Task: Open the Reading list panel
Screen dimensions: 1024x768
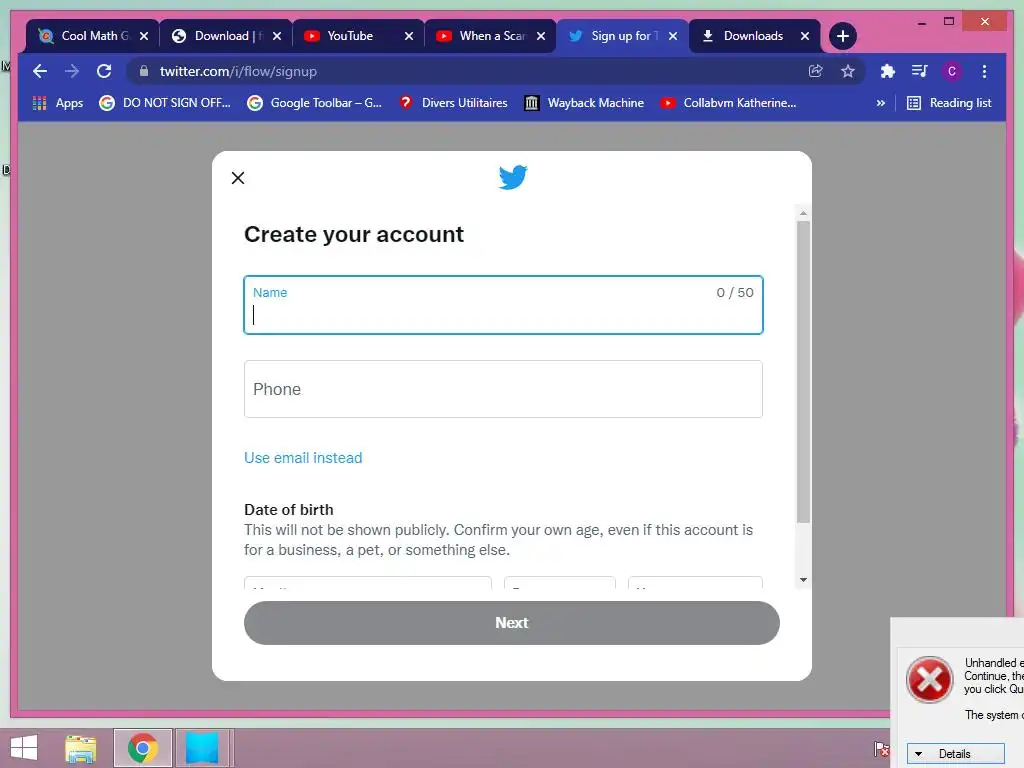Action: point(949,103)
